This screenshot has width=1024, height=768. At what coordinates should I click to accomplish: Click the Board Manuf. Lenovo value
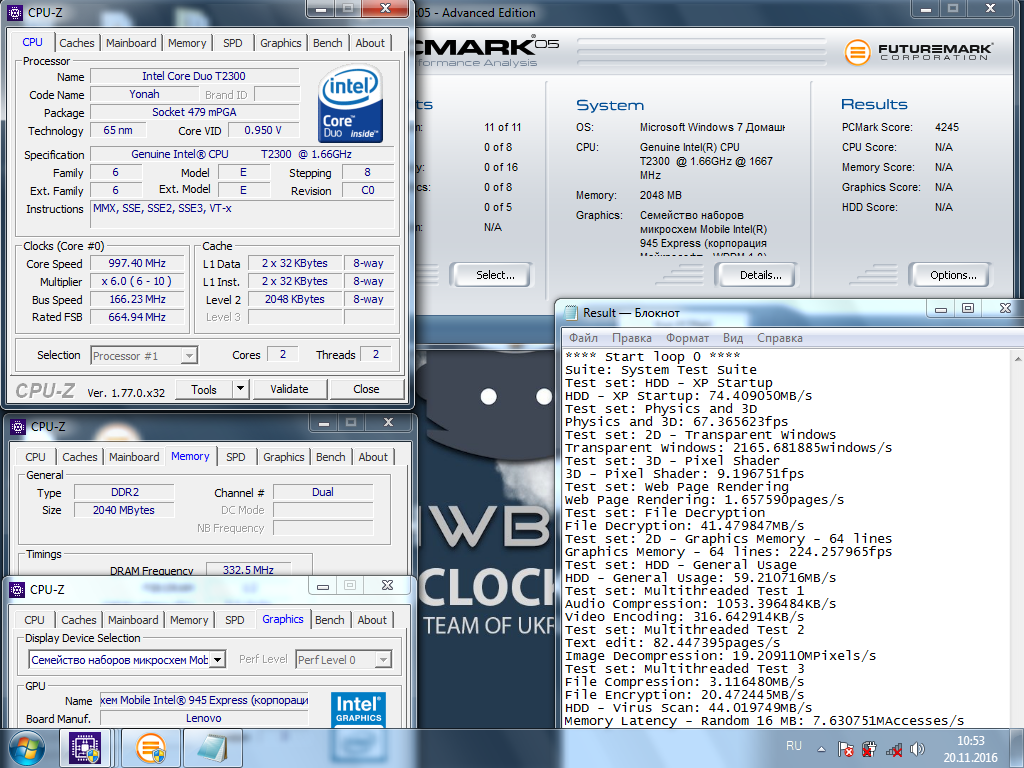click(x=204, y=718)
